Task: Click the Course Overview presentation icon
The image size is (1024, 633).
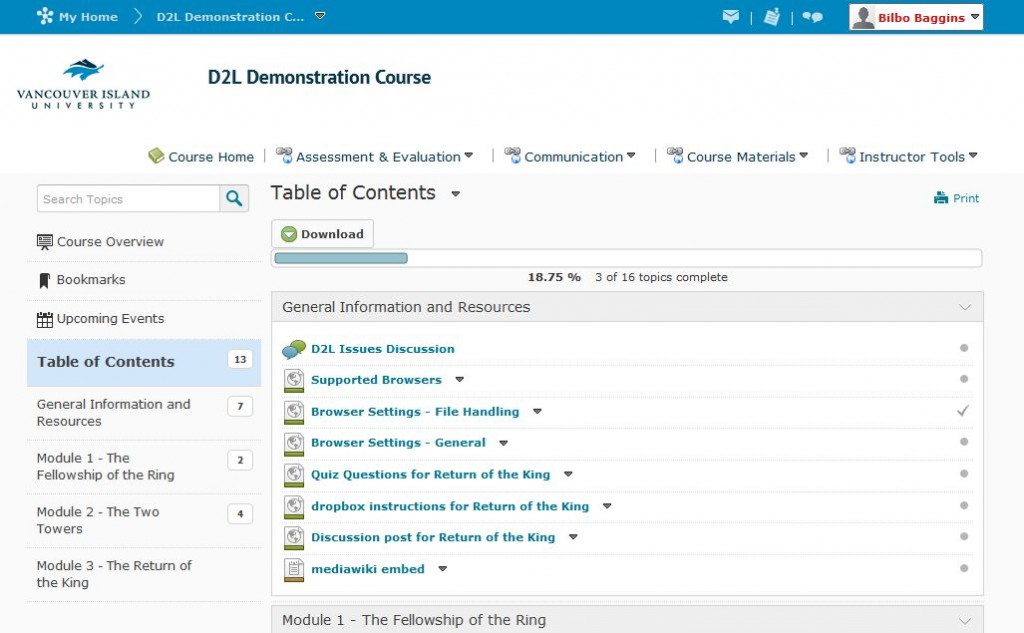Action: [44, 242]
